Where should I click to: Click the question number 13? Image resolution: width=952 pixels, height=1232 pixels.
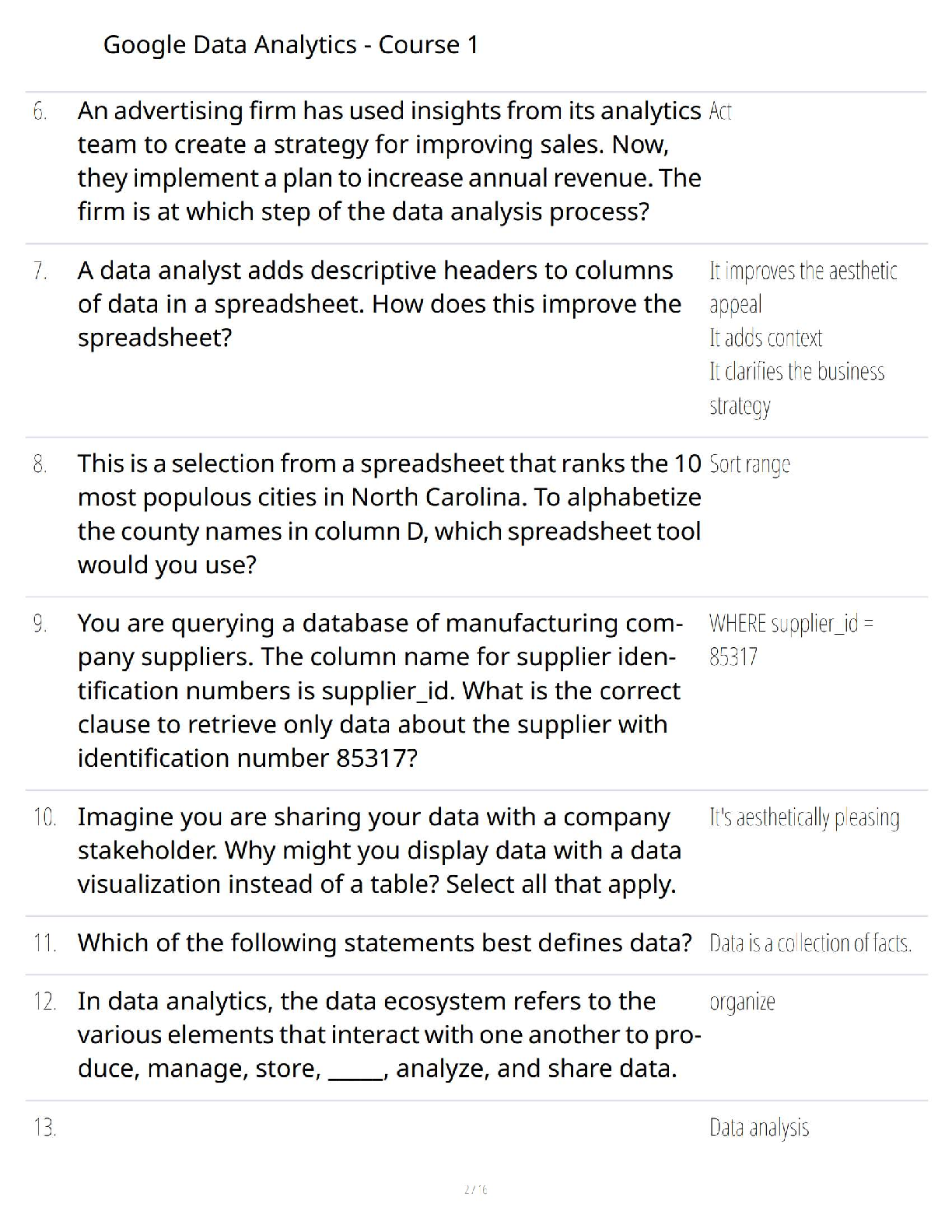(44, 1128)
